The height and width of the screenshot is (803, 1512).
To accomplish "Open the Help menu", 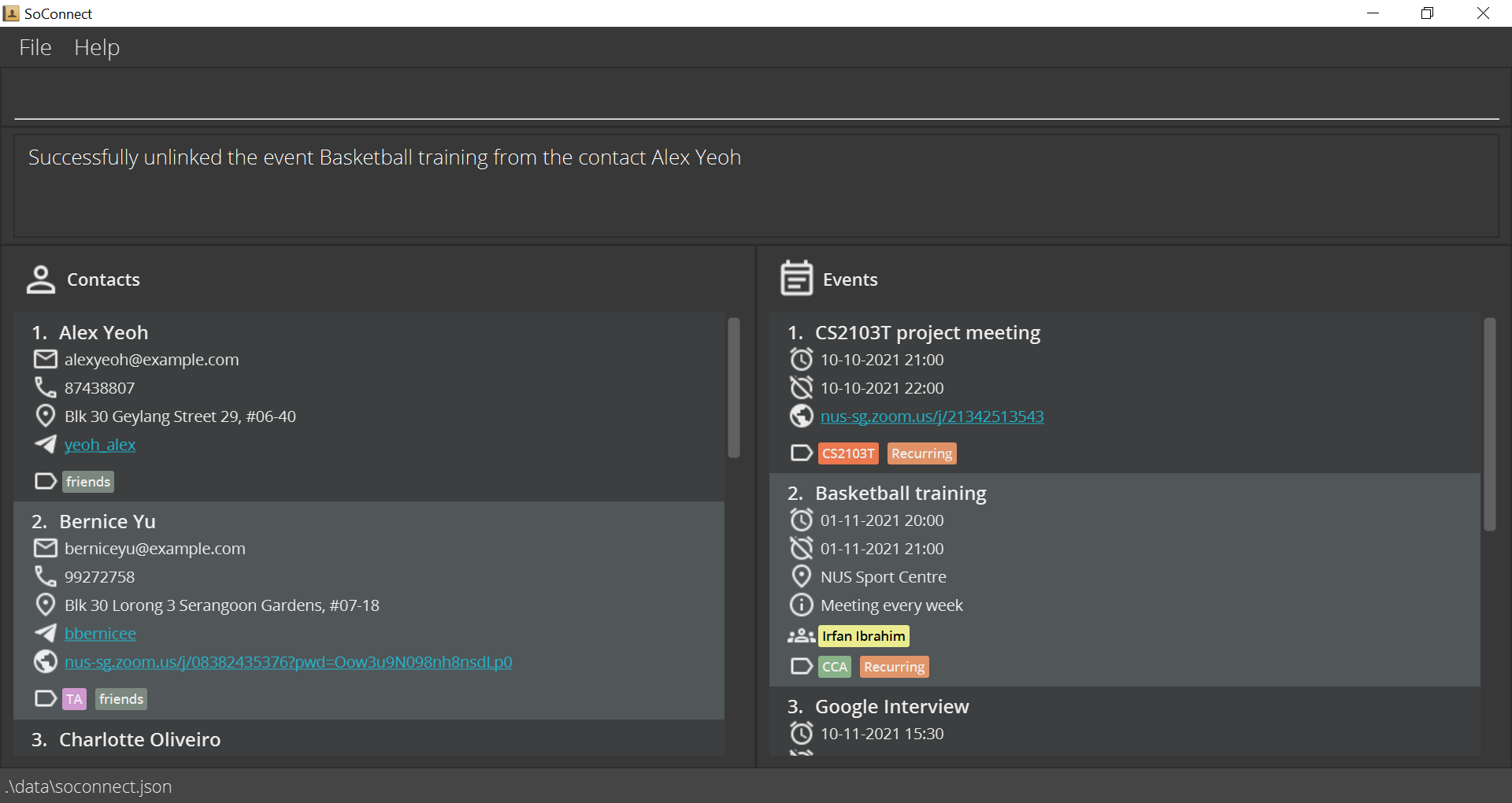I will pyautogui.click(x=97, y=47).
